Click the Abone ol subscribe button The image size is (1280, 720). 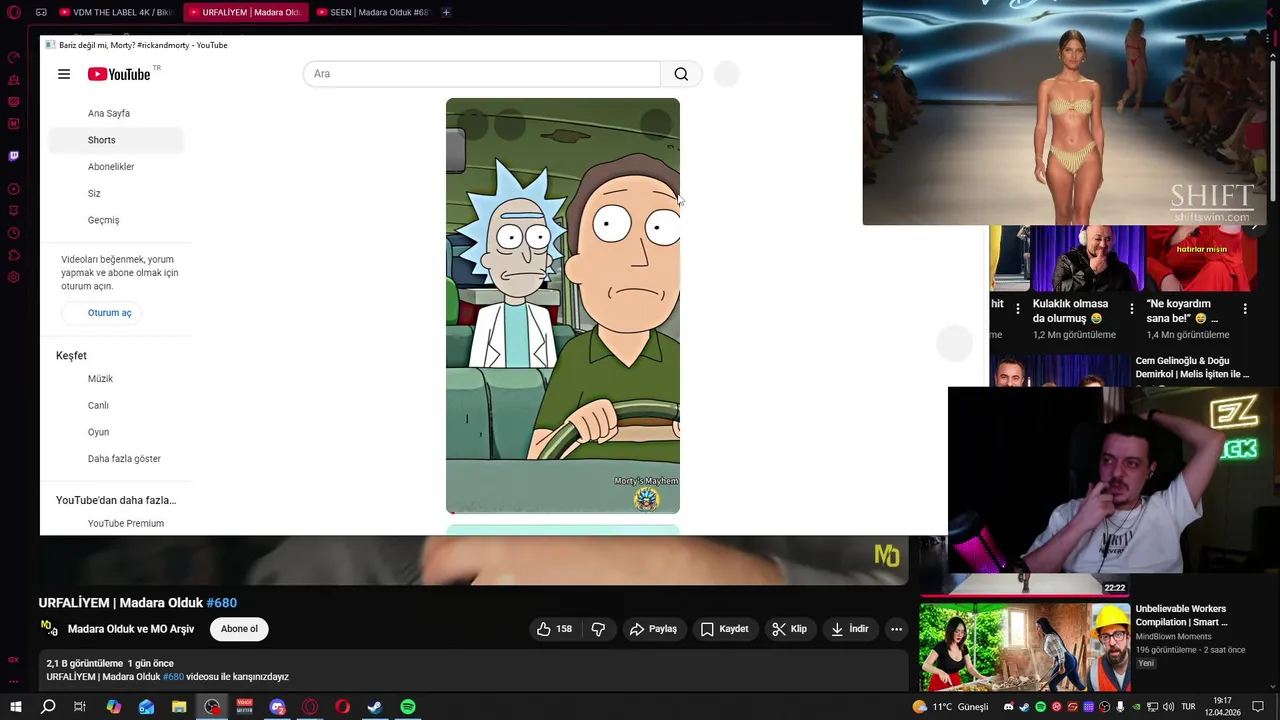239,629
